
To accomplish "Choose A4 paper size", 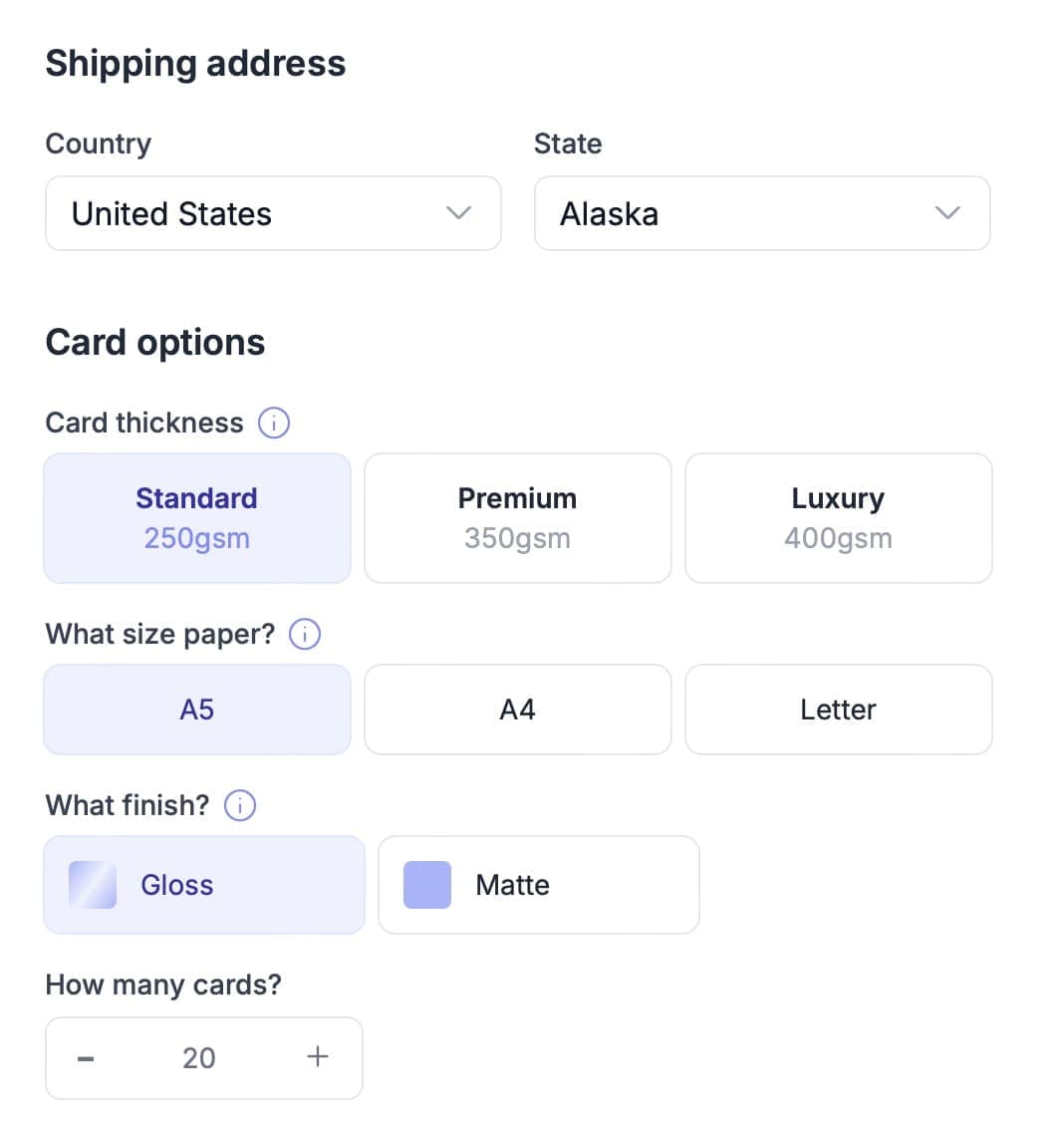I will 518,710.
